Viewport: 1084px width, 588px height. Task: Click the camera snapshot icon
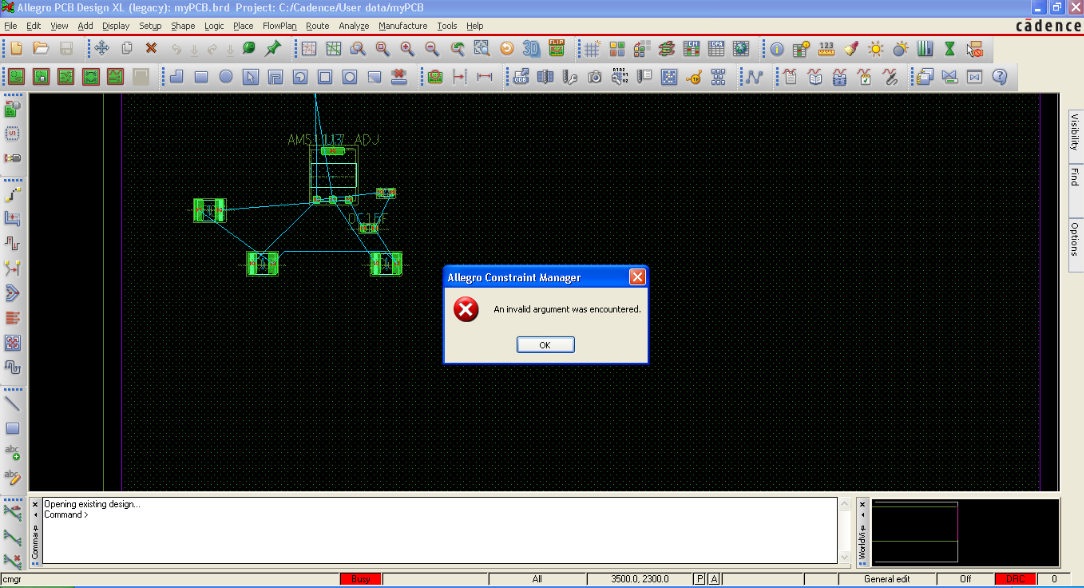pyautogui.click(x=595, y=77)
